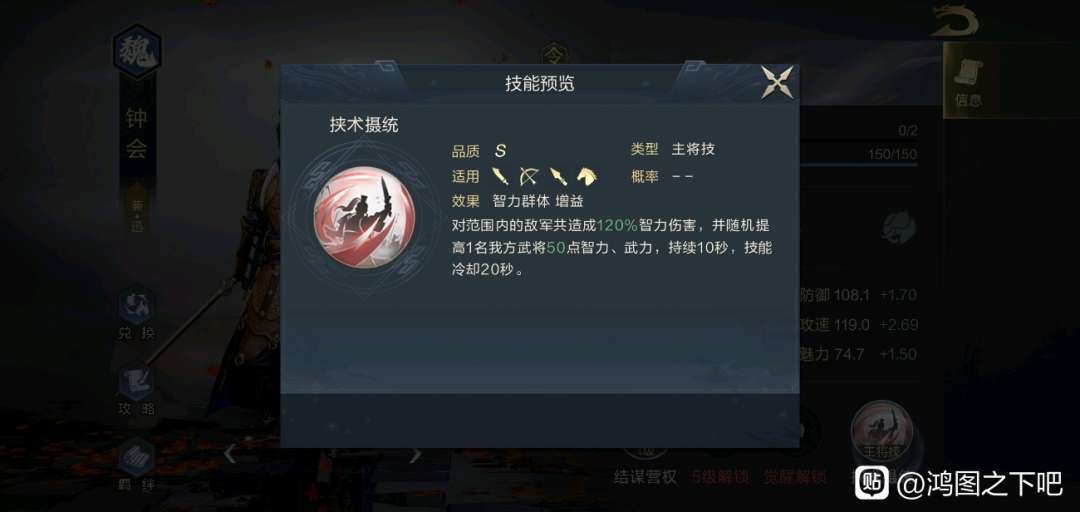
Task: Close the 技能预览 popup with the X
Action: pyautogui.click(x=778, y=83)
